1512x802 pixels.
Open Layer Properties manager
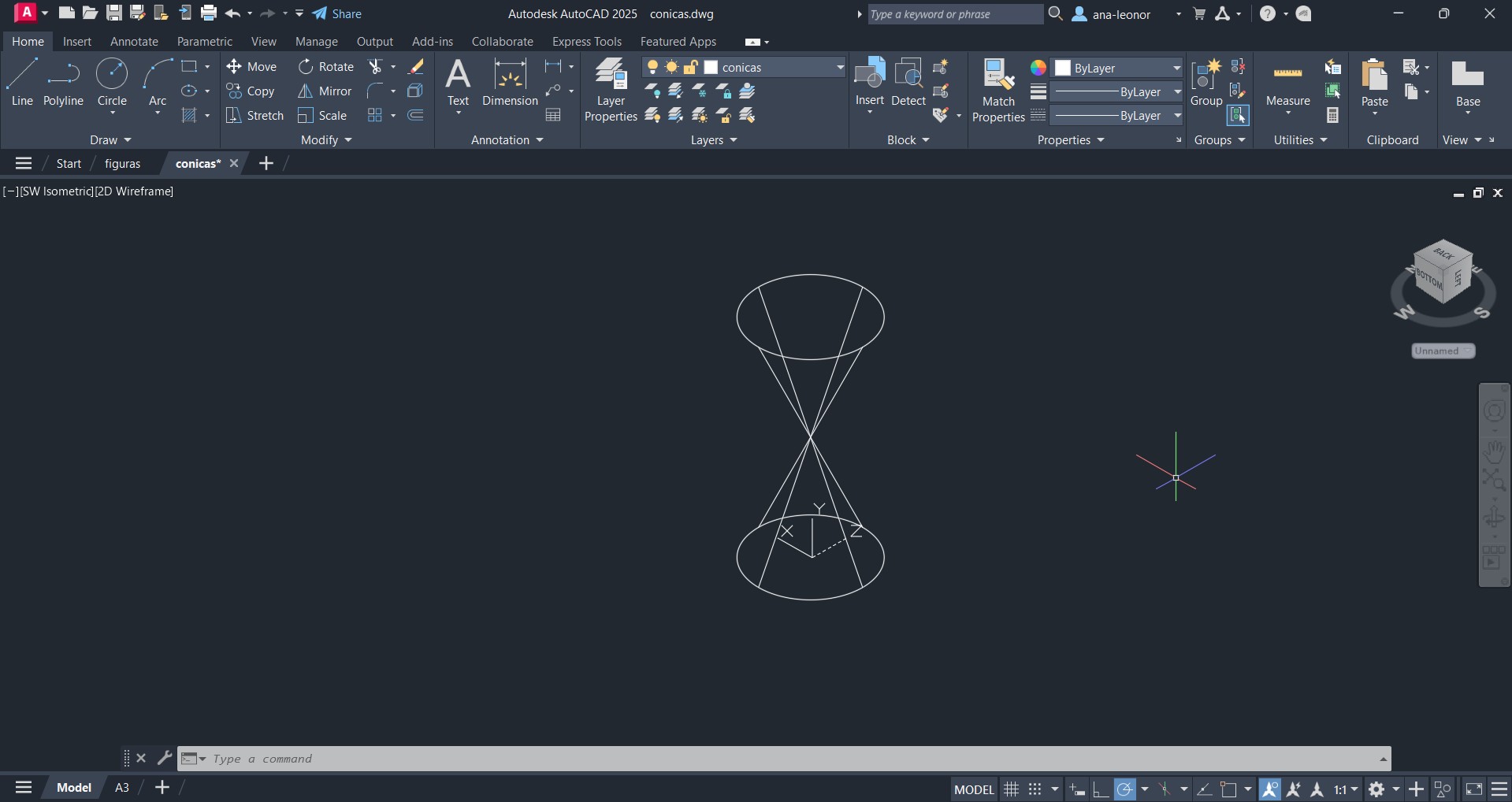coord(611,90)
